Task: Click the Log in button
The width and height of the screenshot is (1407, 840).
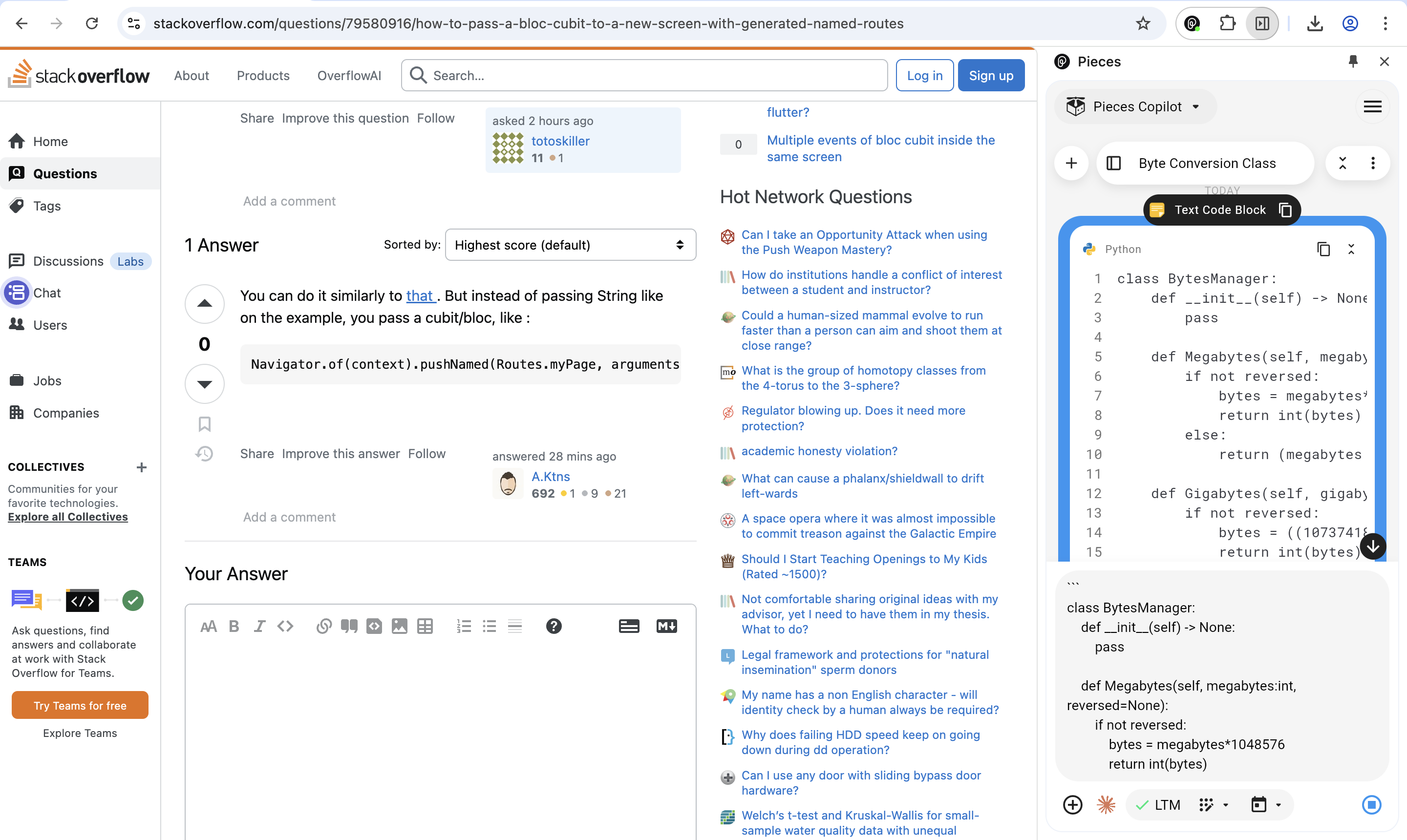Action: pos(925,75)
